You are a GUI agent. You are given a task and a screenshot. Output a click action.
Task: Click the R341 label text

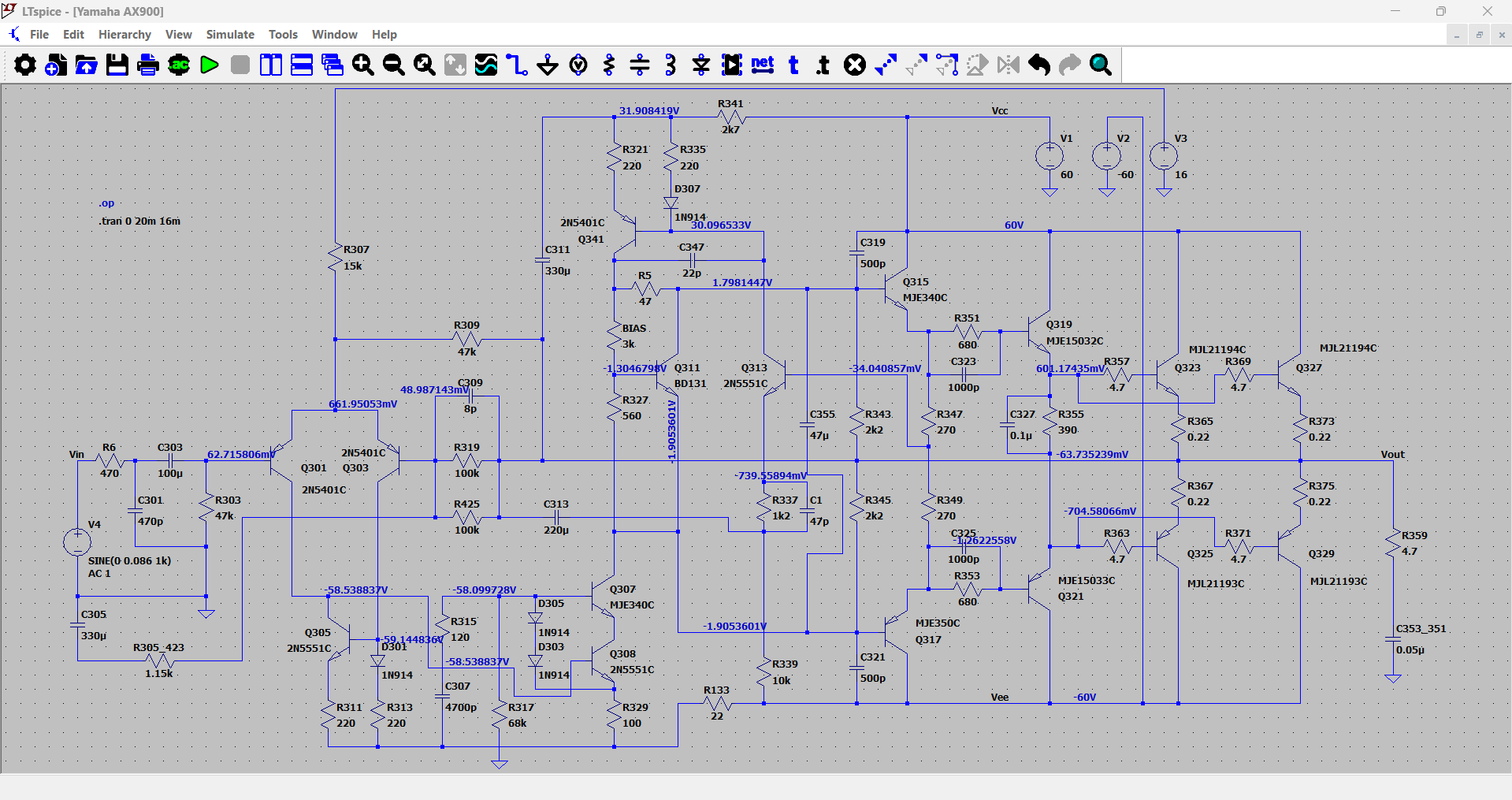point(730,104)
